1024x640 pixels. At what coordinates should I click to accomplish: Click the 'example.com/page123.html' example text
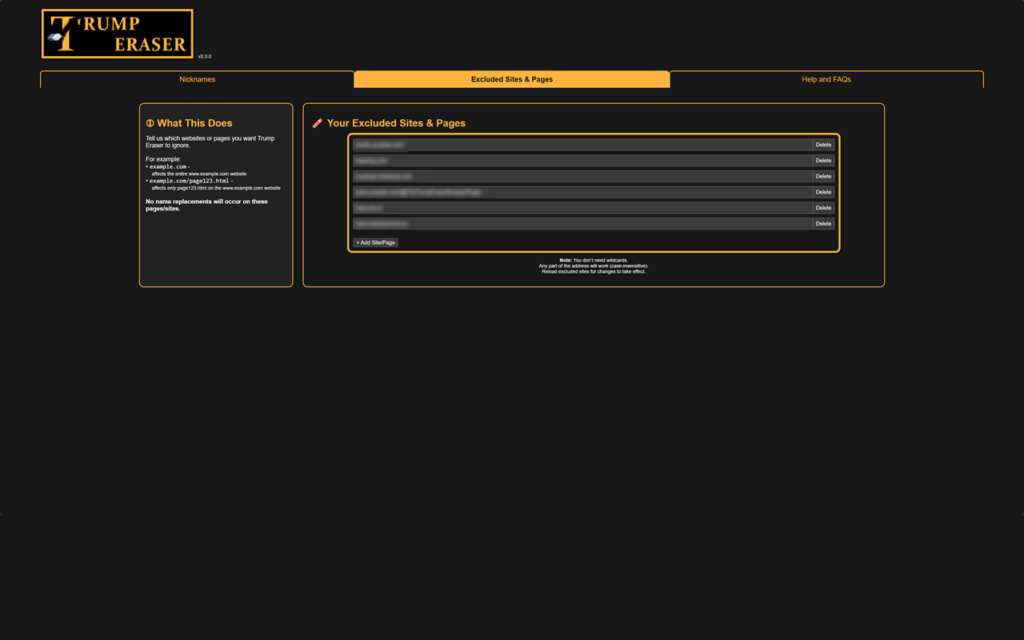pyautogui.click(x=189, y=181)
